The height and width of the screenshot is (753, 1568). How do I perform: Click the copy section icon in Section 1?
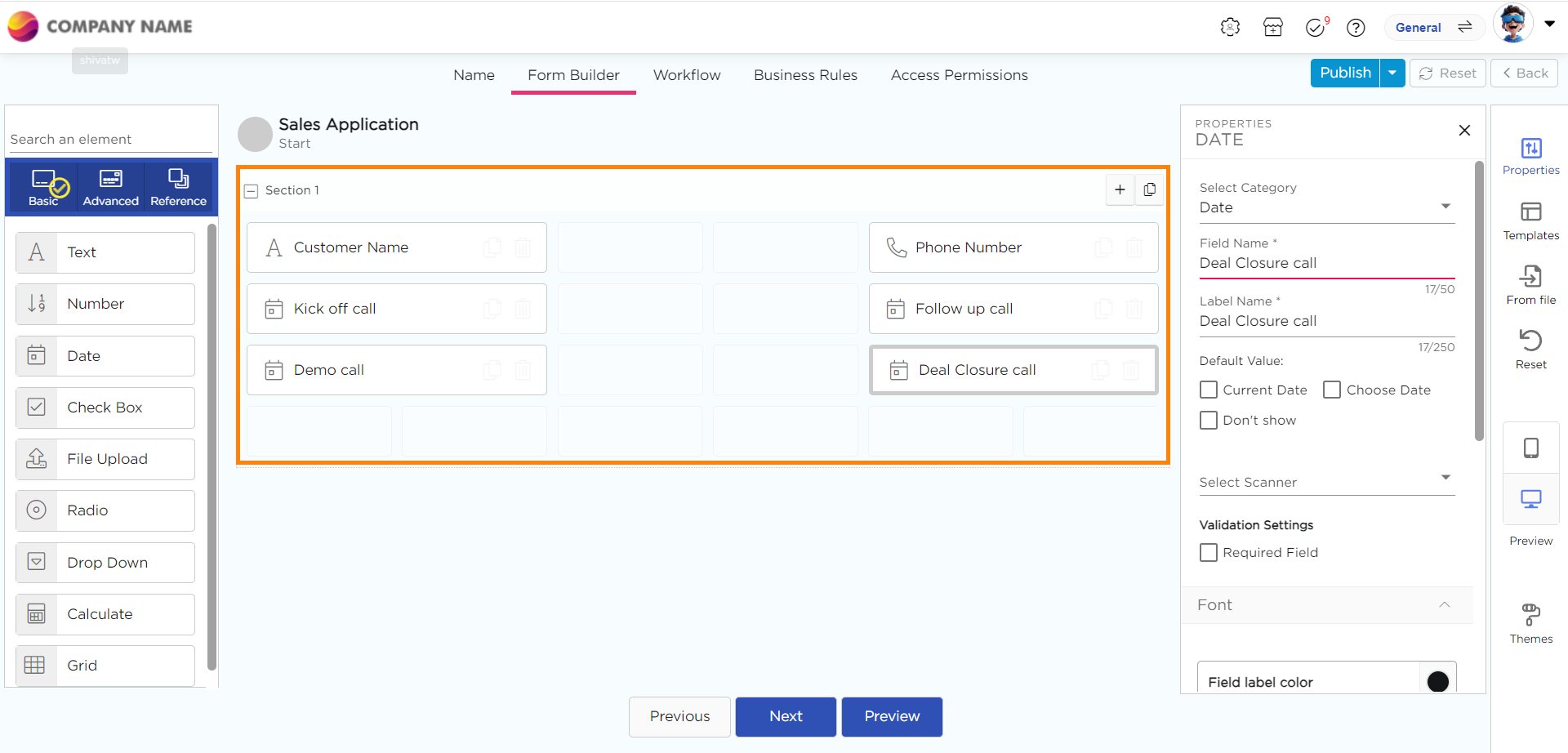[1149, 189]
